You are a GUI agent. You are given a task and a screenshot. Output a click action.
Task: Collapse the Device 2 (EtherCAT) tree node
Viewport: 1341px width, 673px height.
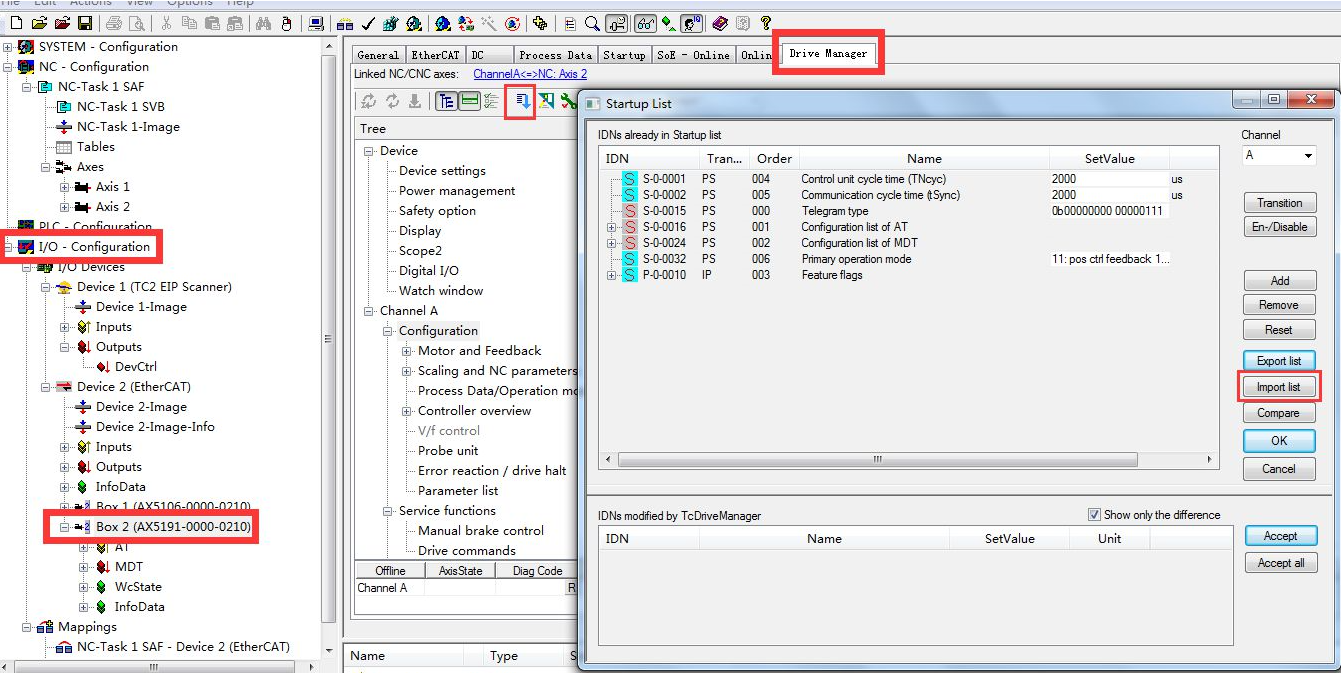[46, 387]
